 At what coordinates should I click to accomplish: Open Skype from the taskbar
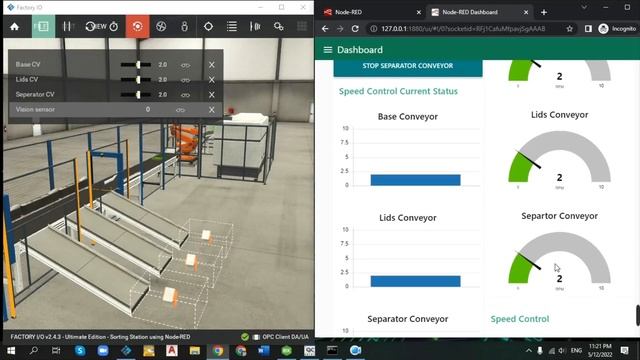click(x=80, y=350)
